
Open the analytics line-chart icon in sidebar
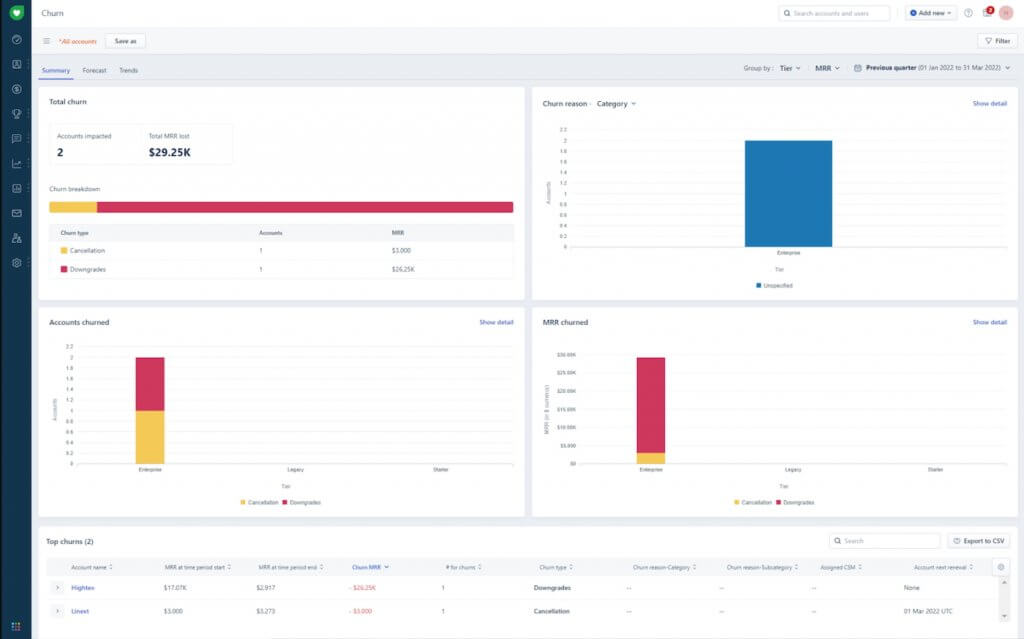(14, 164)
